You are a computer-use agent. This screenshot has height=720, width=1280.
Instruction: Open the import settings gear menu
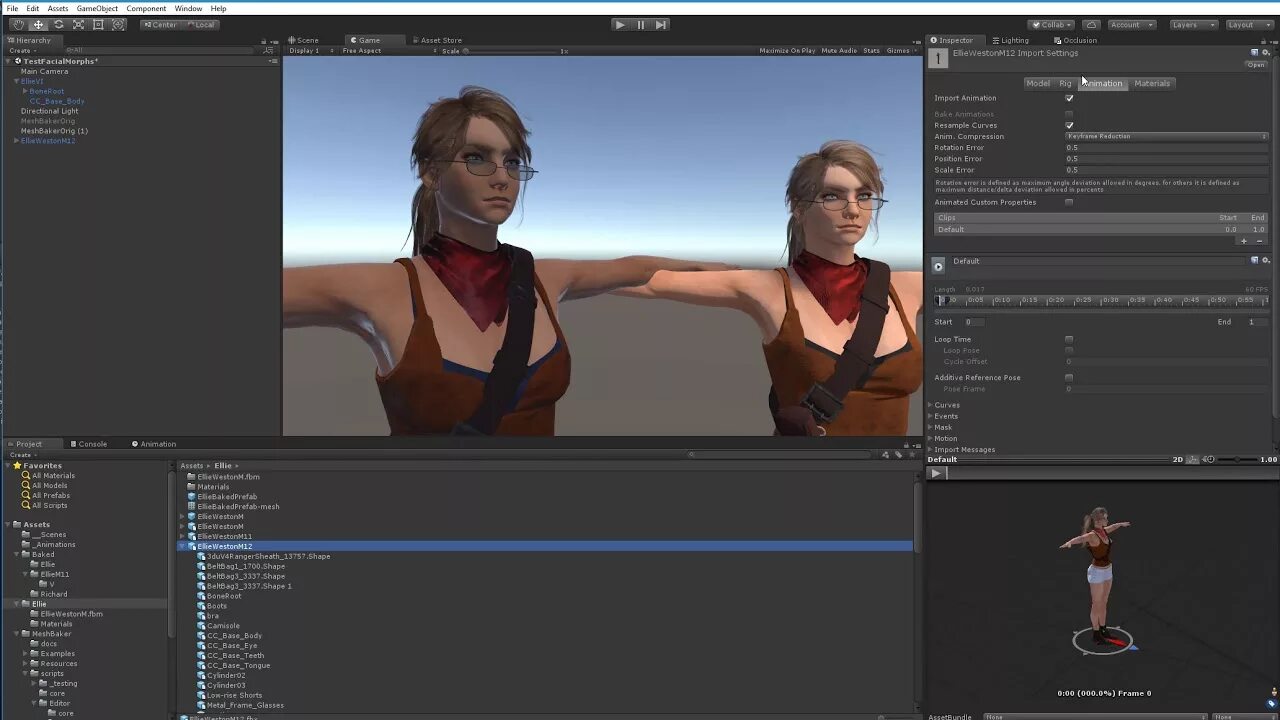tap(1265, 52)
